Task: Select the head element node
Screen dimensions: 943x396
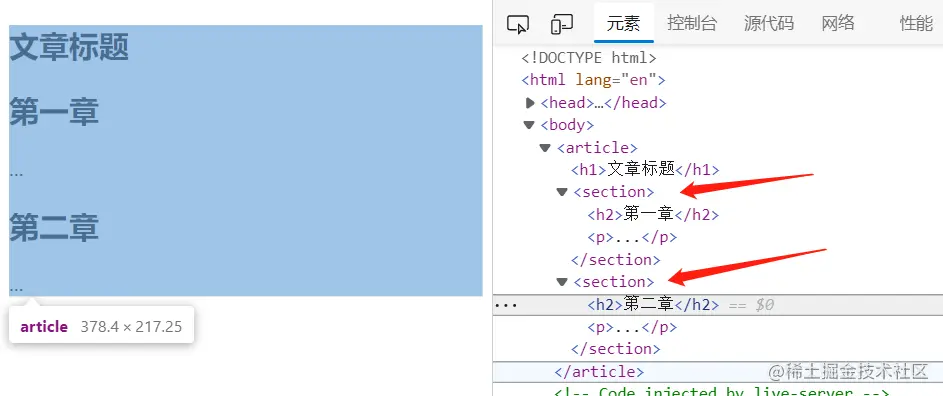Action: coord(603,103)
